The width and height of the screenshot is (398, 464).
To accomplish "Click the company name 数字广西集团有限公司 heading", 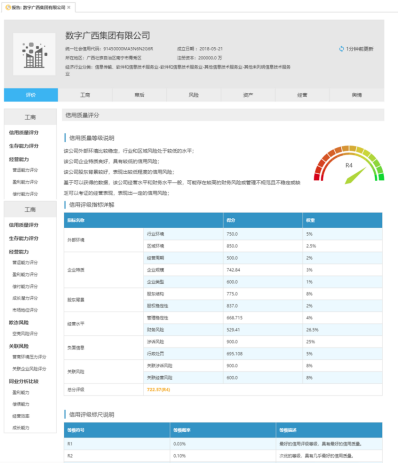I will point(108,35).
